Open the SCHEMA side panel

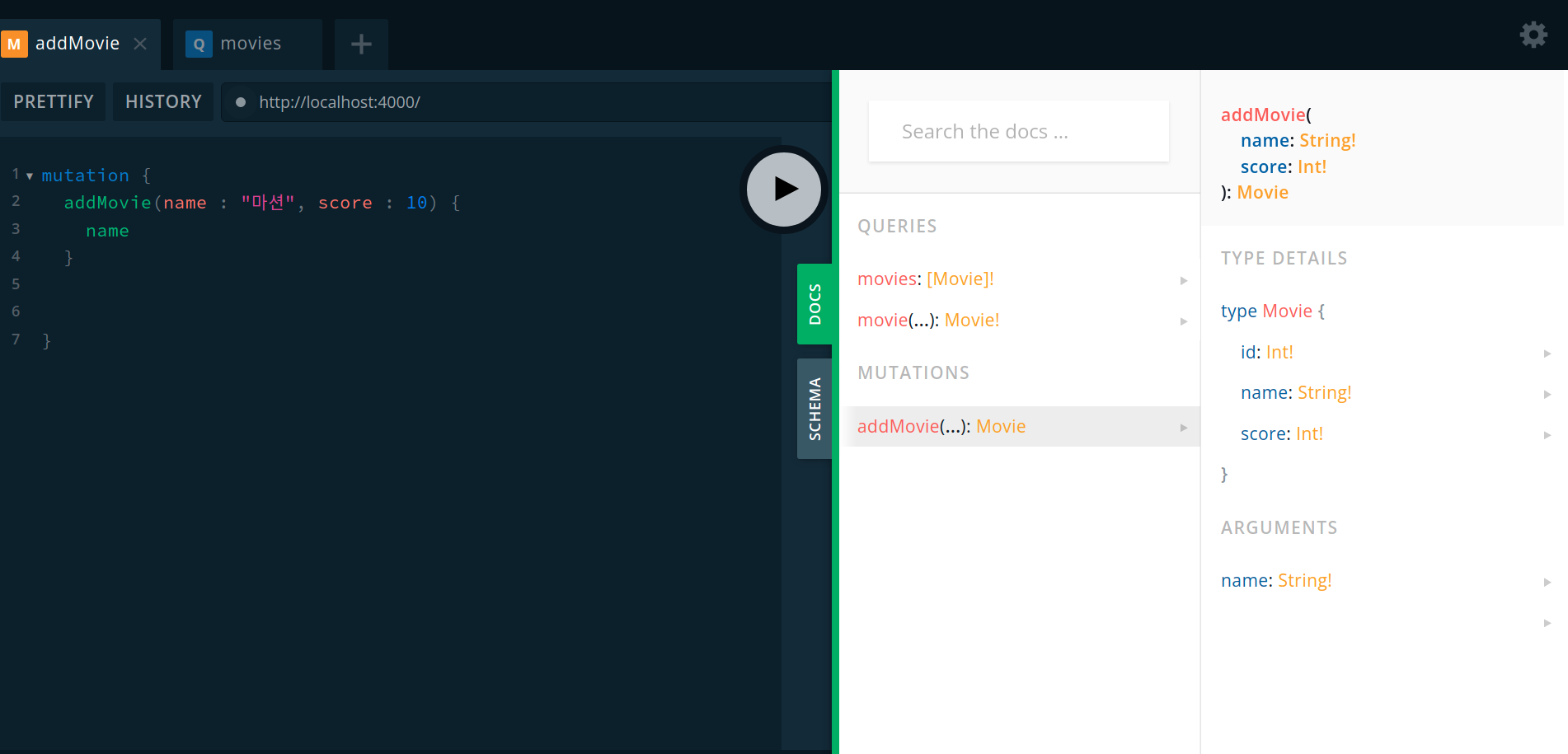[815, 408]
